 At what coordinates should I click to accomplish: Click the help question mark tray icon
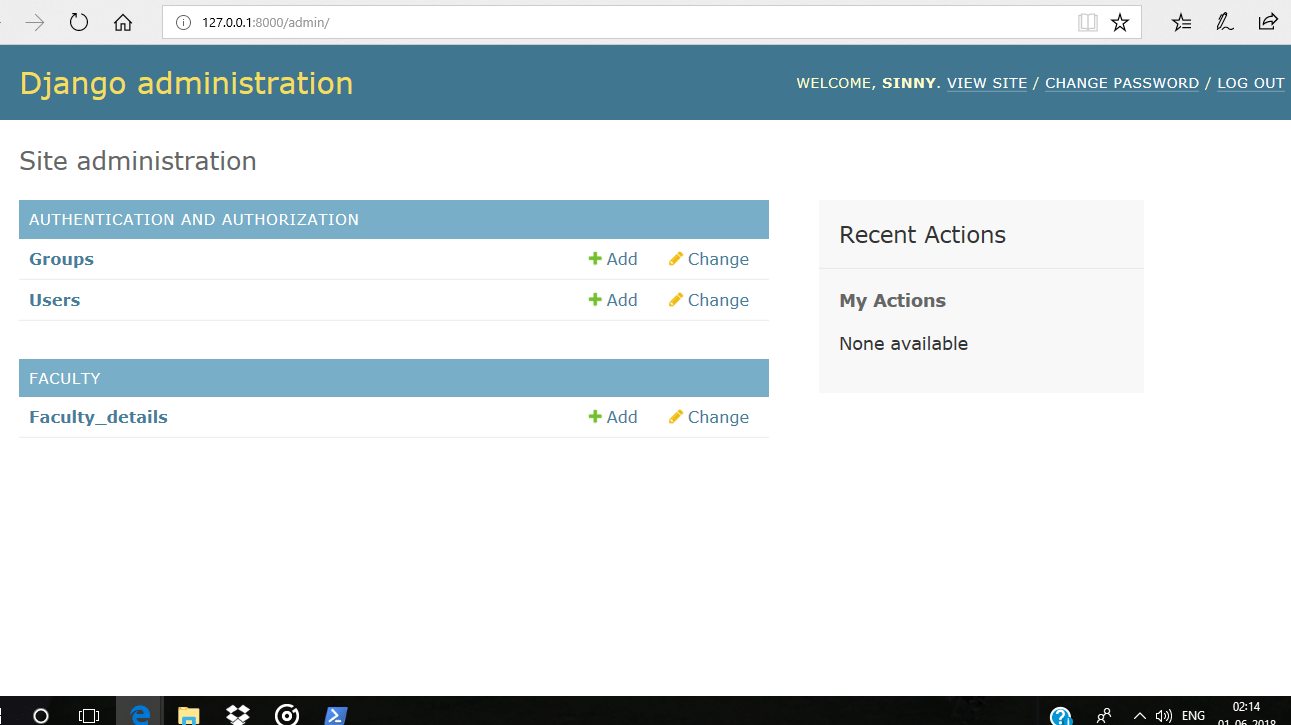[x=1061, y=716]
